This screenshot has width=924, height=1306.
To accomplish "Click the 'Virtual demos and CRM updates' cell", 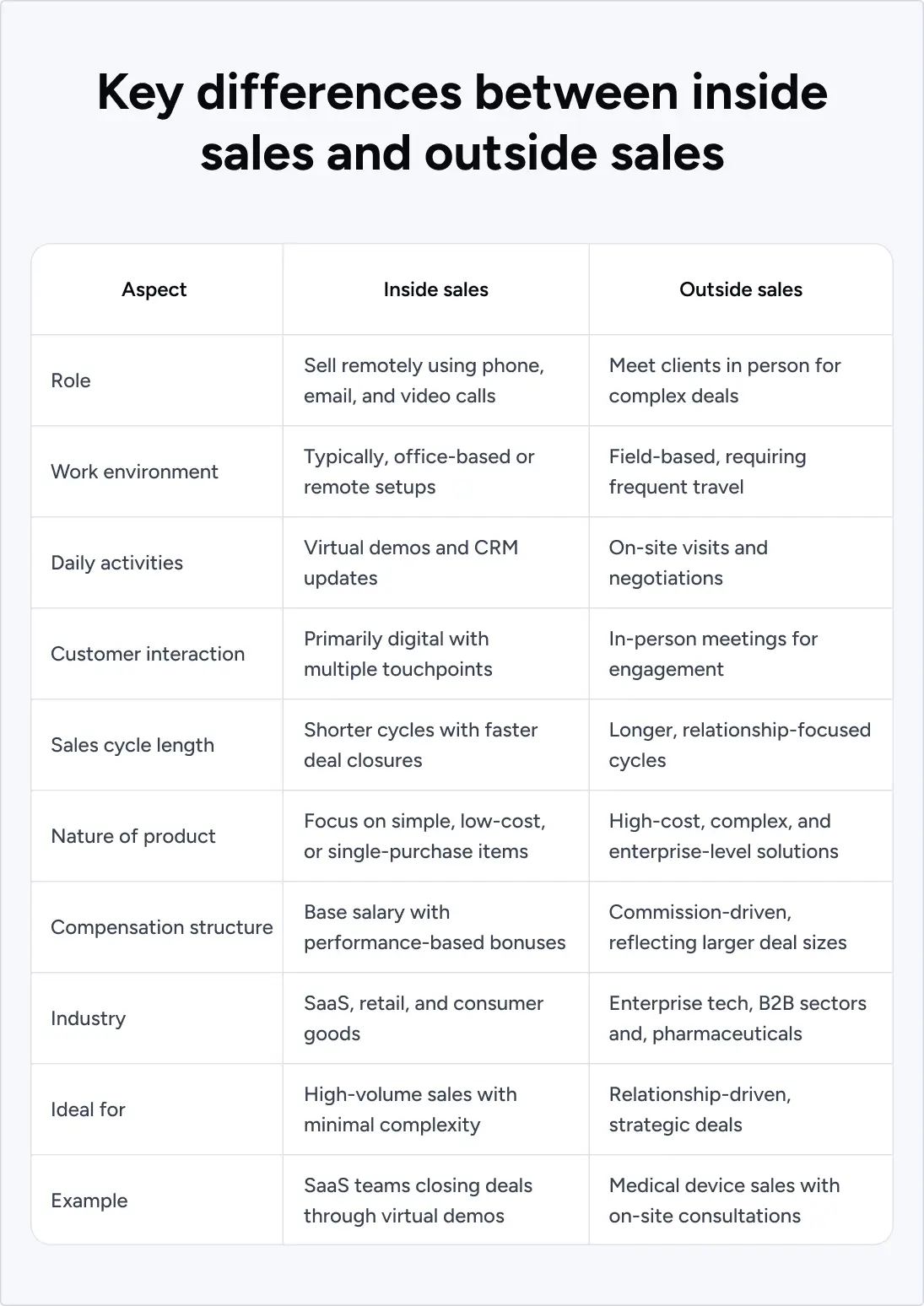I will click(410, 563).
